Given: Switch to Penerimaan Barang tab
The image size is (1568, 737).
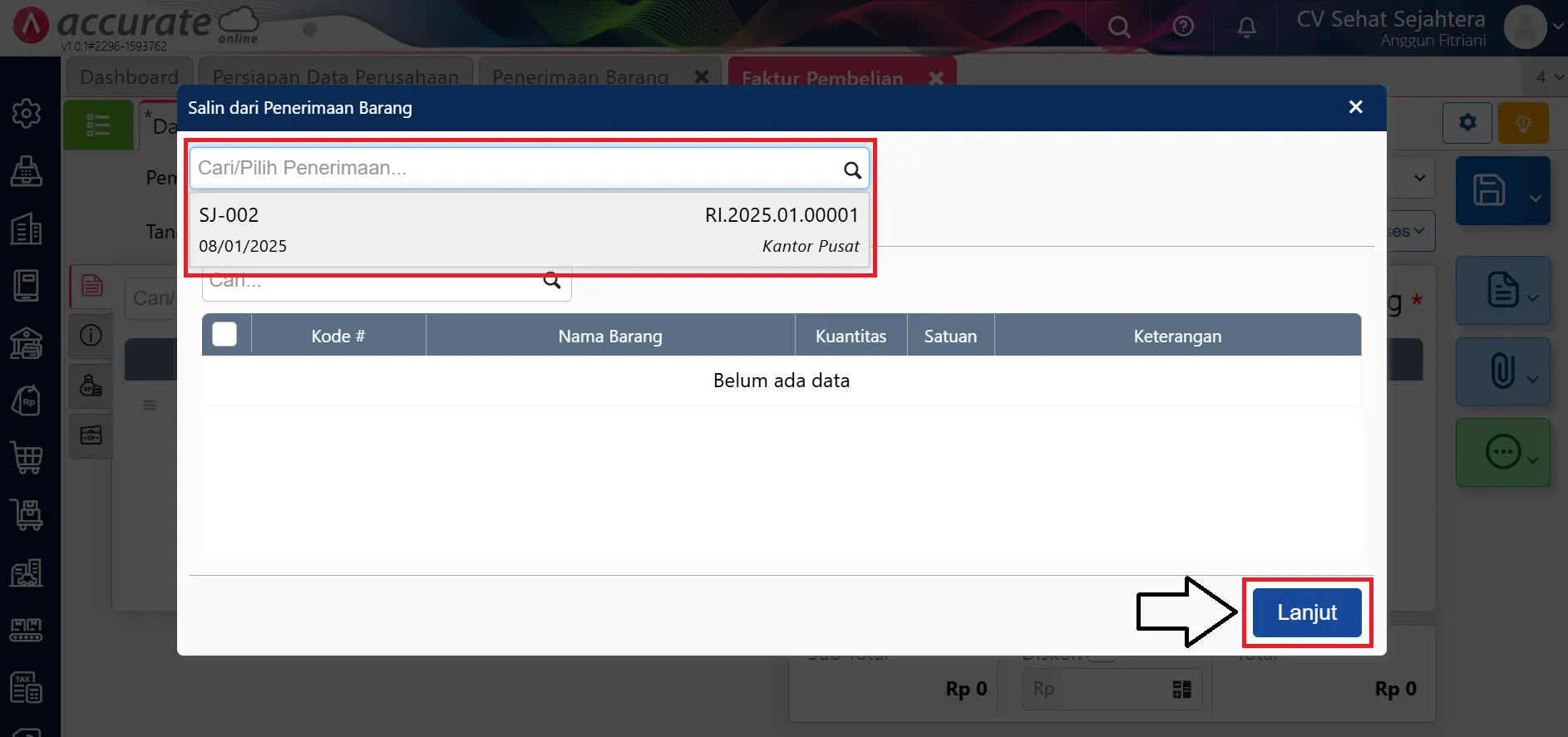Looking at the screenshot, I should [x=580, y=76].
